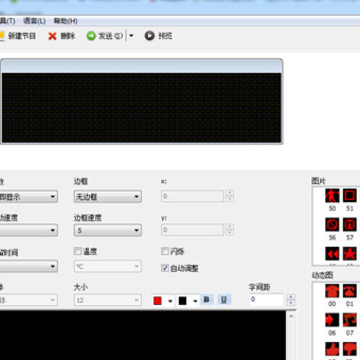Select picture 57 icon
This screenshot has width=360, height=360.
[x=350, y=225]
